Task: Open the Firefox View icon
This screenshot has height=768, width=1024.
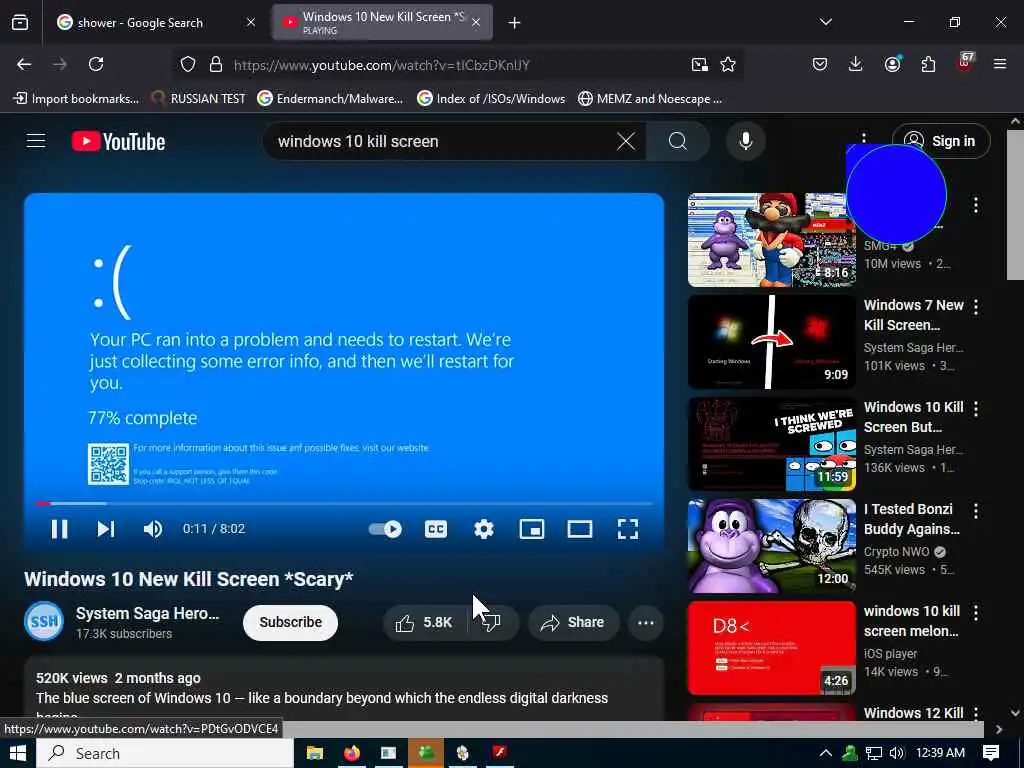Action: [20, 22]
